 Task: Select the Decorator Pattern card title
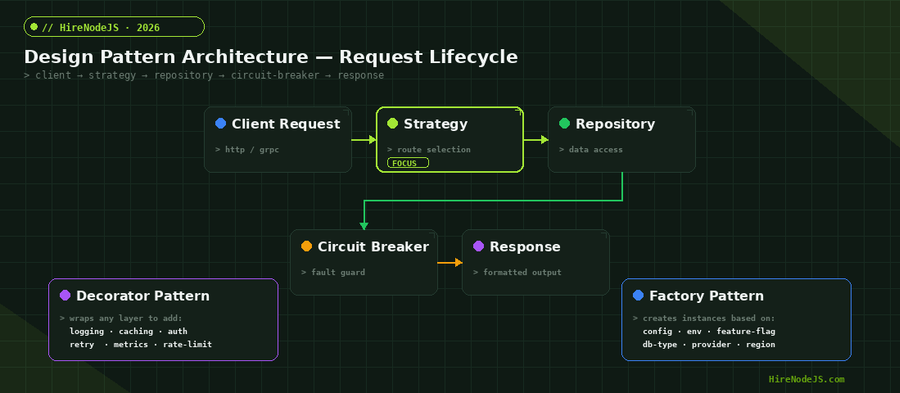pos(143,296)
